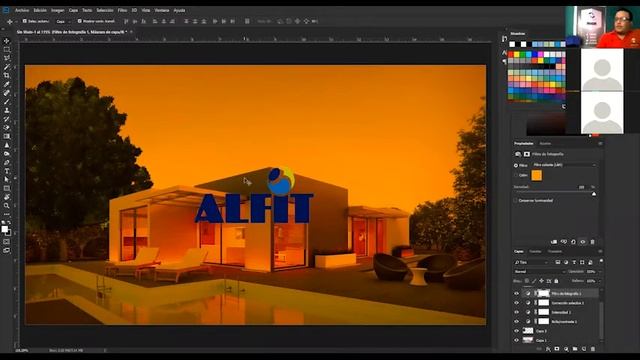Open the Archivo menu
The height and width of the screenshot is (360, 640).
[x=22, y=10]
